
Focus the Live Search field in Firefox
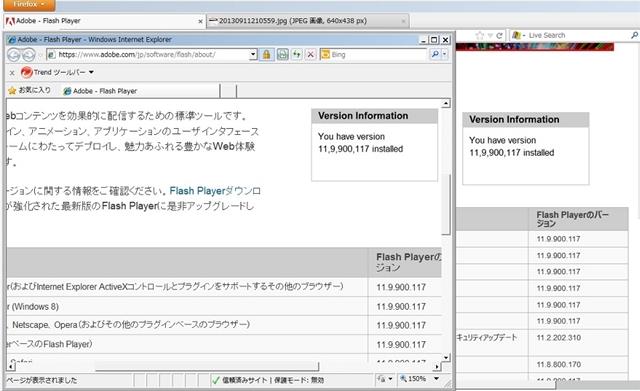coord(578,36)
